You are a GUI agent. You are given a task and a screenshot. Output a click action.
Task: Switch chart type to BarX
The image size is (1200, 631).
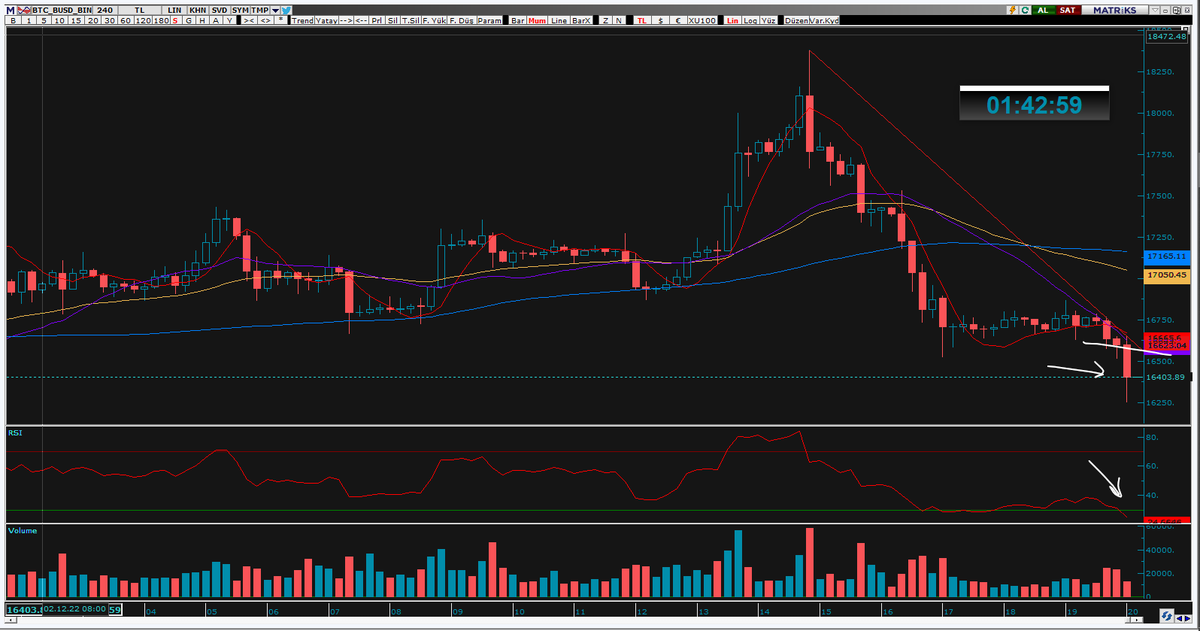point(581,21)
